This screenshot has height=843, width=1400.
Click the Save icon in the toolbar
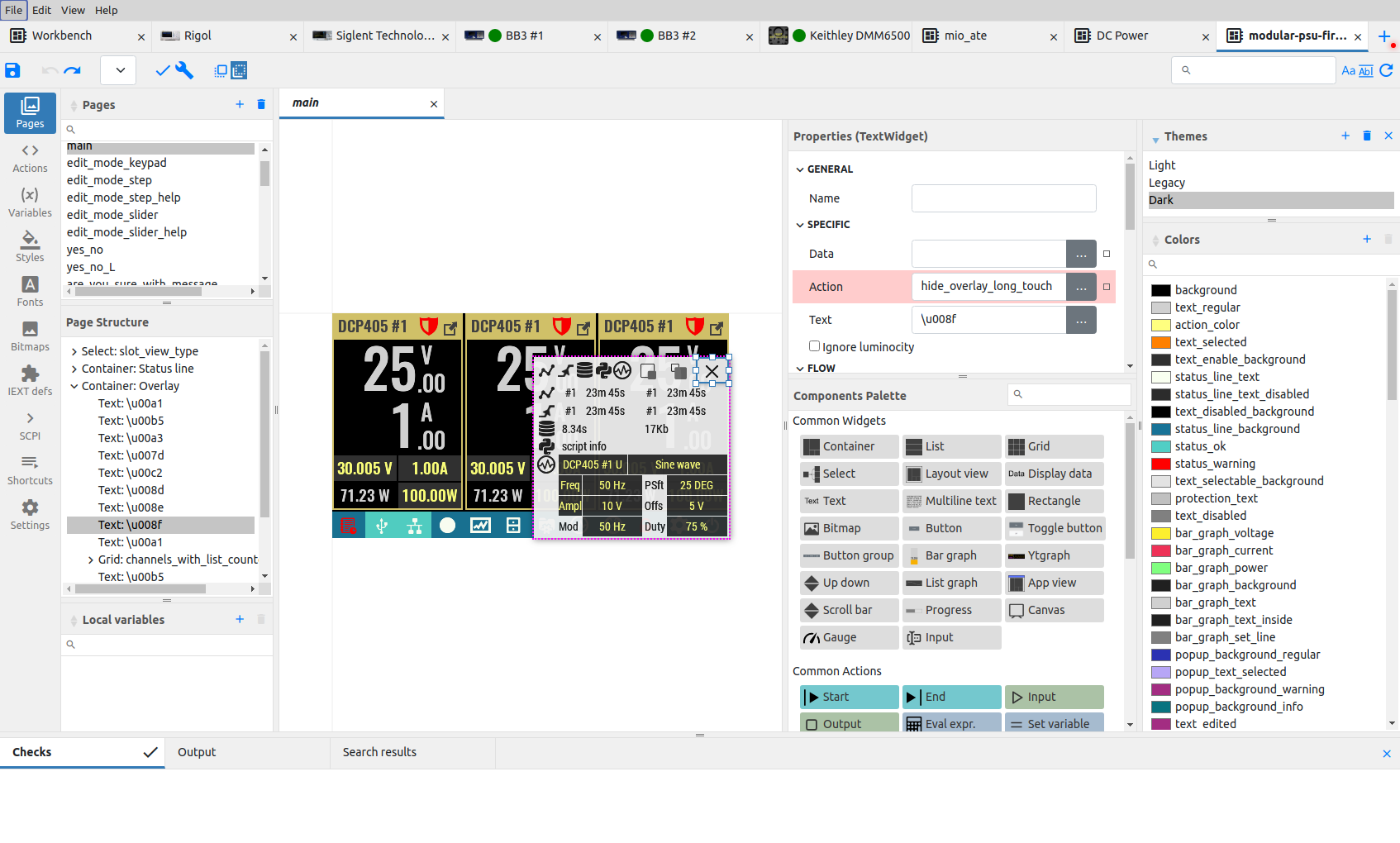click(12, 70)
